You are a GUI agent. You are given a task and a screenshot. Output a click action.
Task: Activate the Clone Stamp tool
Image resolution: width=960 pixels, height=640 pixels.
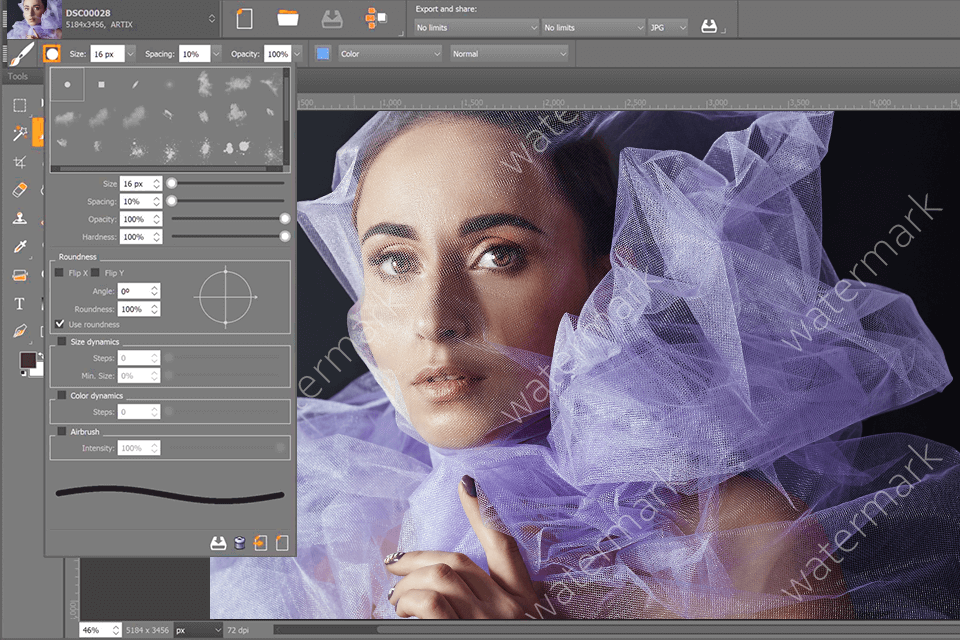19,217
